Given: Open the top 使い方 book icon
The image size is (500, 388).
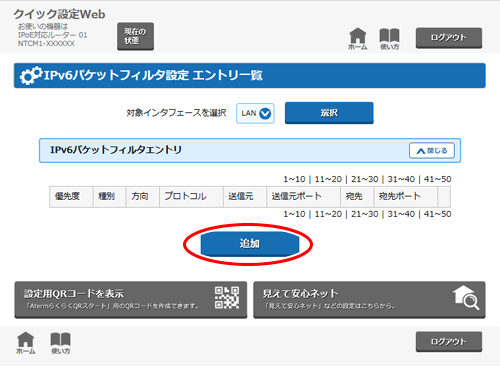Looking at the screenshot, I should [389, 39].
